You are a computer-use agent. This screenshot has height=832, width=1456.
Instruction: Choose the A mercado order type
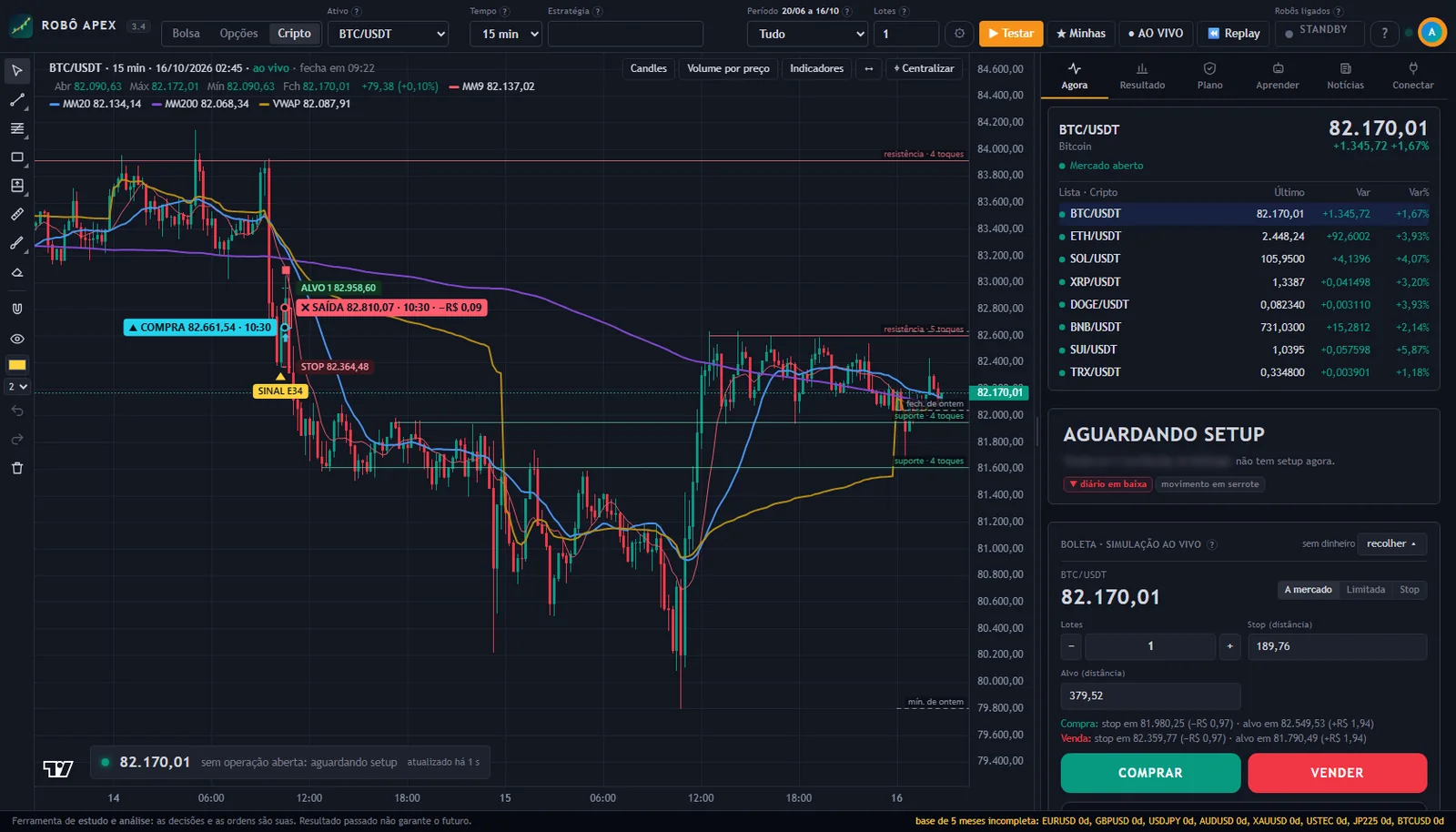[1308, 590]
